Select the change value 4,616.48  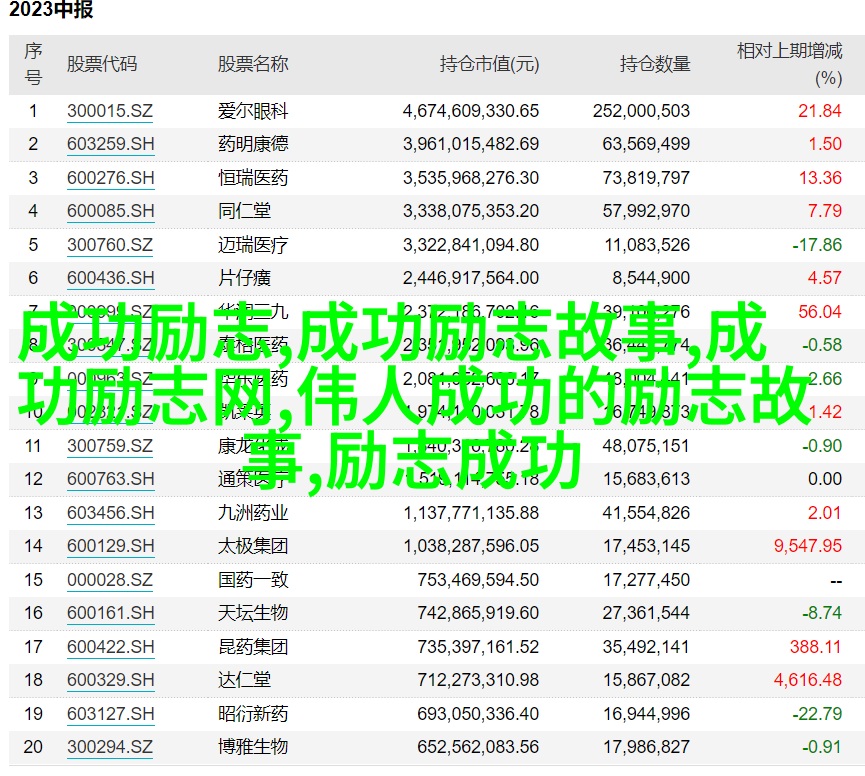(x=808, y=680)
